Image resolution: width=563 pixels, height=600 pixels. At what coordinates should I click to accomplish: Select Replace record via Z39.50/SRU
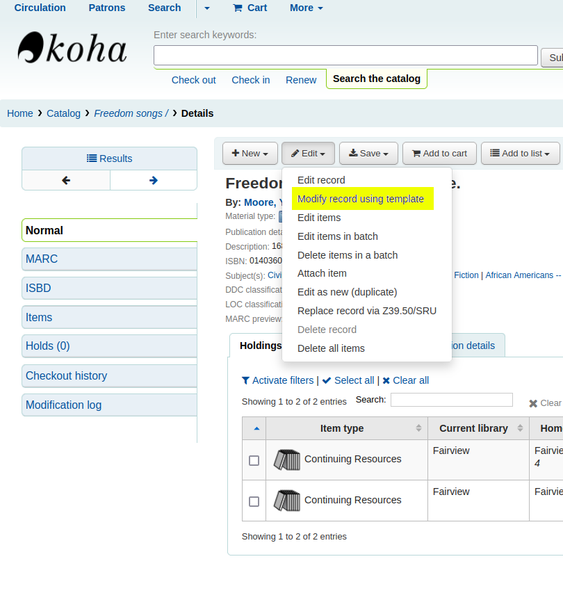[x=367, y=311]
